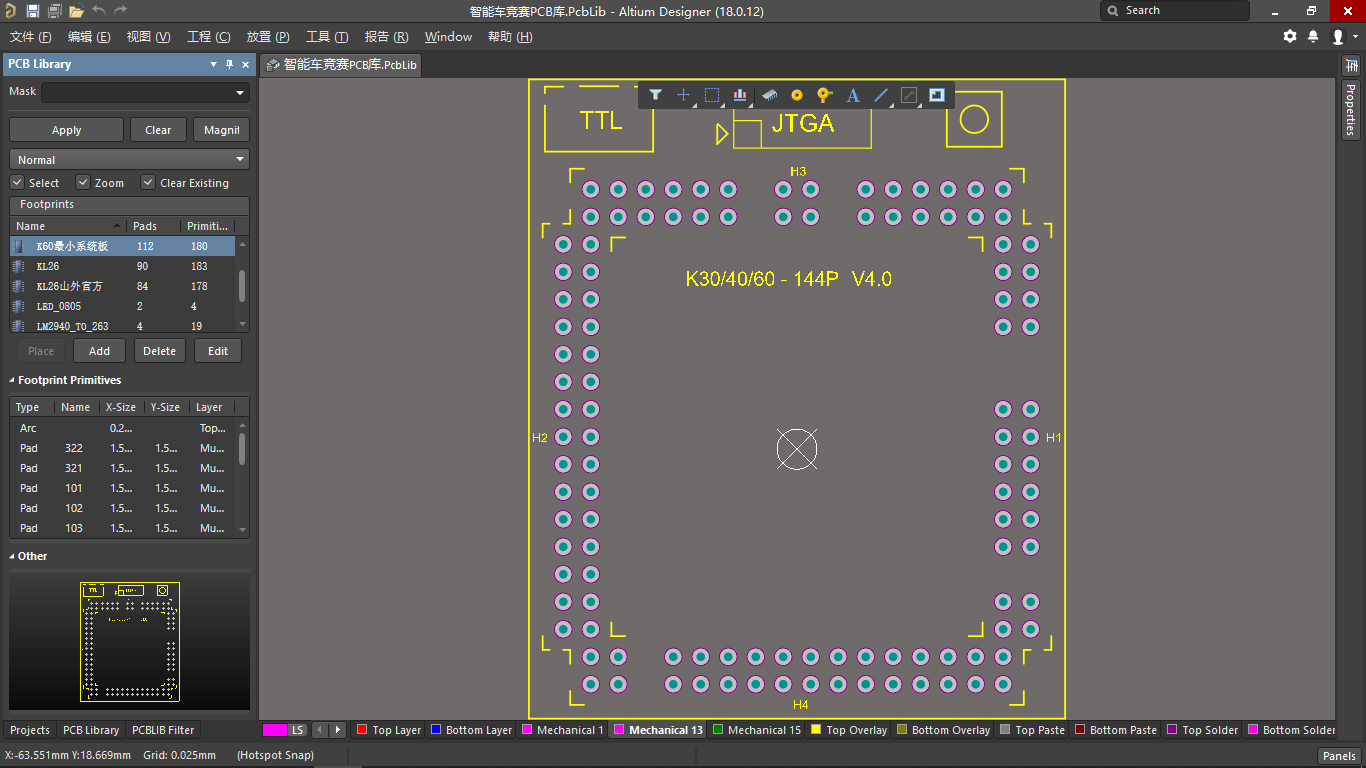The width and height of the screenshot is (1366, 768).
Task: Switch to the 智能车竞赛PCB库.PcbLib document tab
Action: coord(341,64)
